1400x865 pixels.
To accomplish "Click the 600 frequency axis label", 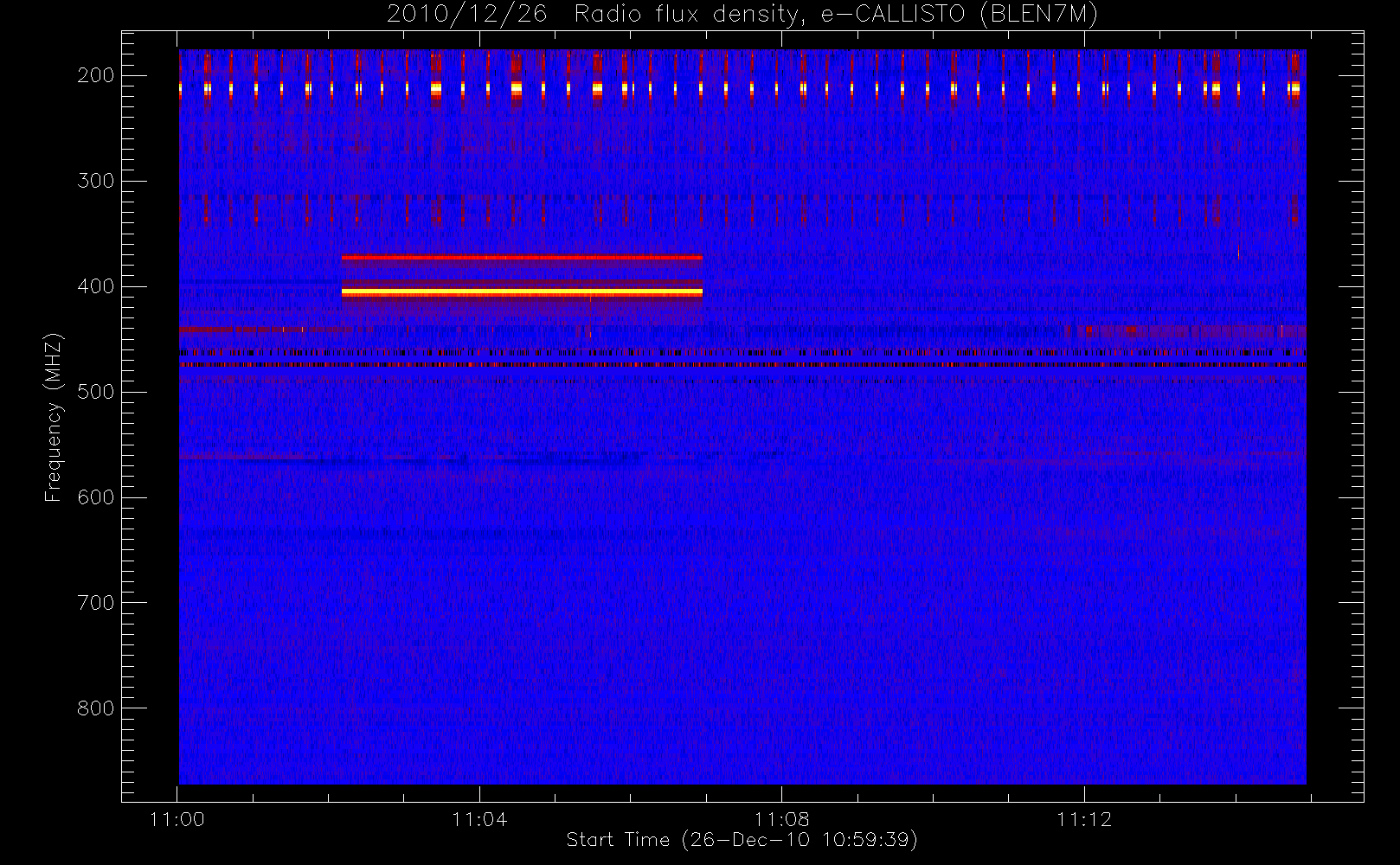I will tap(96, 497).
